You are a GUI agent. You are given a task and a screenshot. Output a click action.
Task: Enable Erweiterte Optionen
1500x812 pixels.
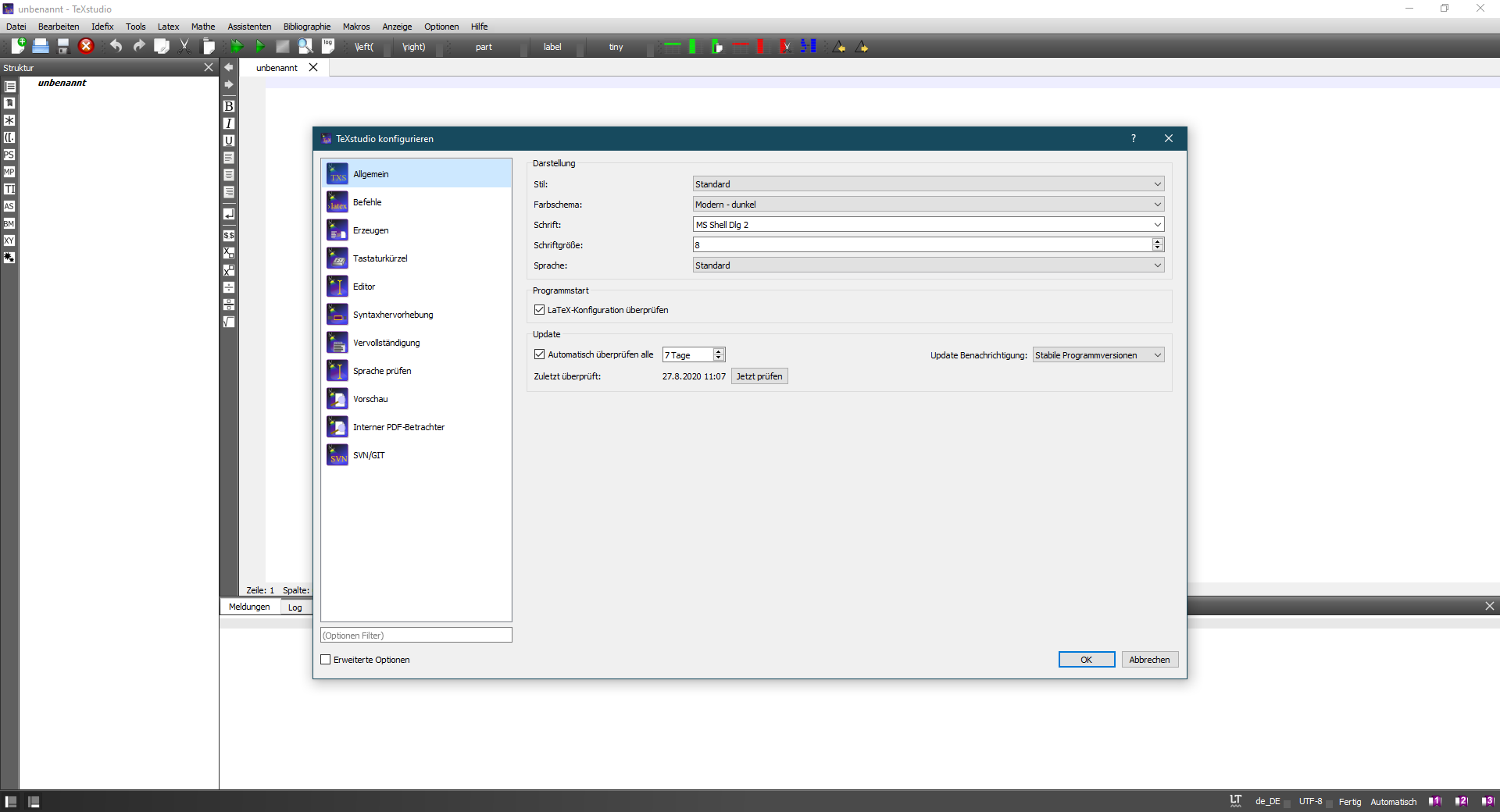(x=326, y=660)
